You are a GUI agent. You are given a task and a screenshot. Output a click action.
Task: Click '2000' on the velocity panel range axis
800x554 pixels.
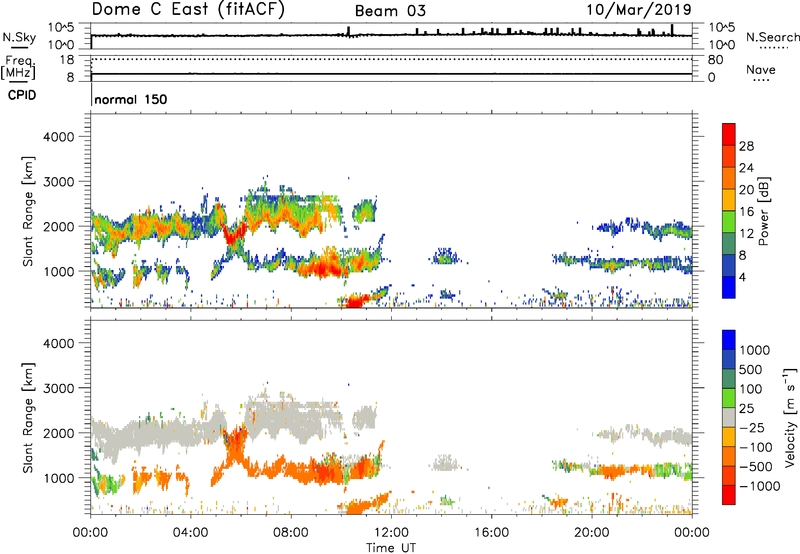[59, 433]
